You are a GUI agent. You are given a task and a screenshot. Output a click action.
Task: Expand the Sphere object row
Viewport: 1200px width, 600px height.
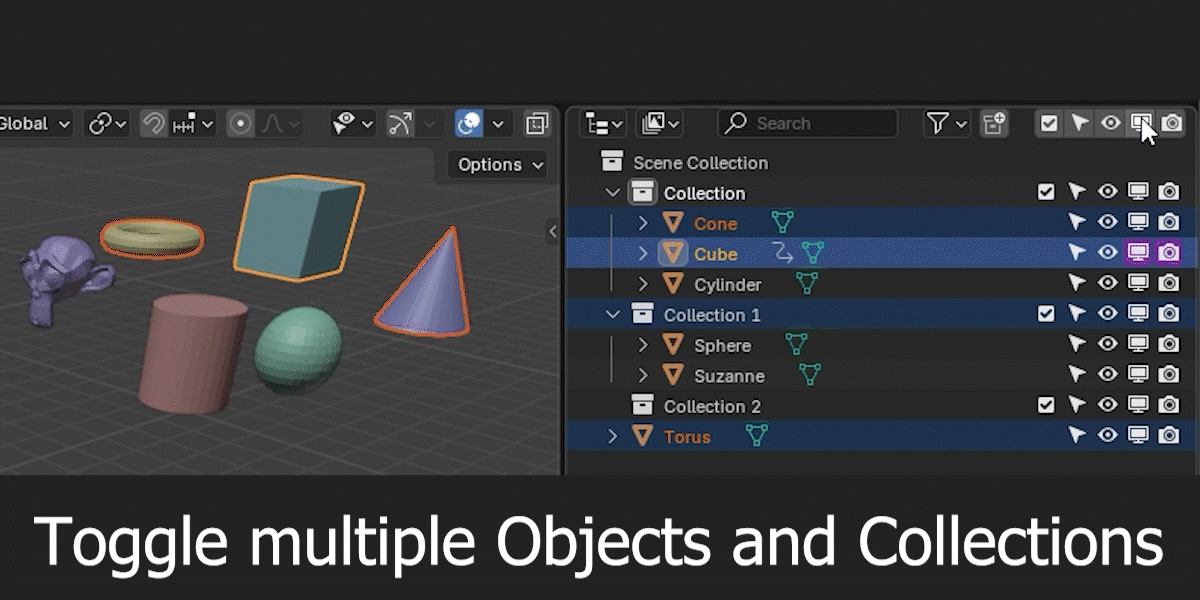(x=643, y=345)
